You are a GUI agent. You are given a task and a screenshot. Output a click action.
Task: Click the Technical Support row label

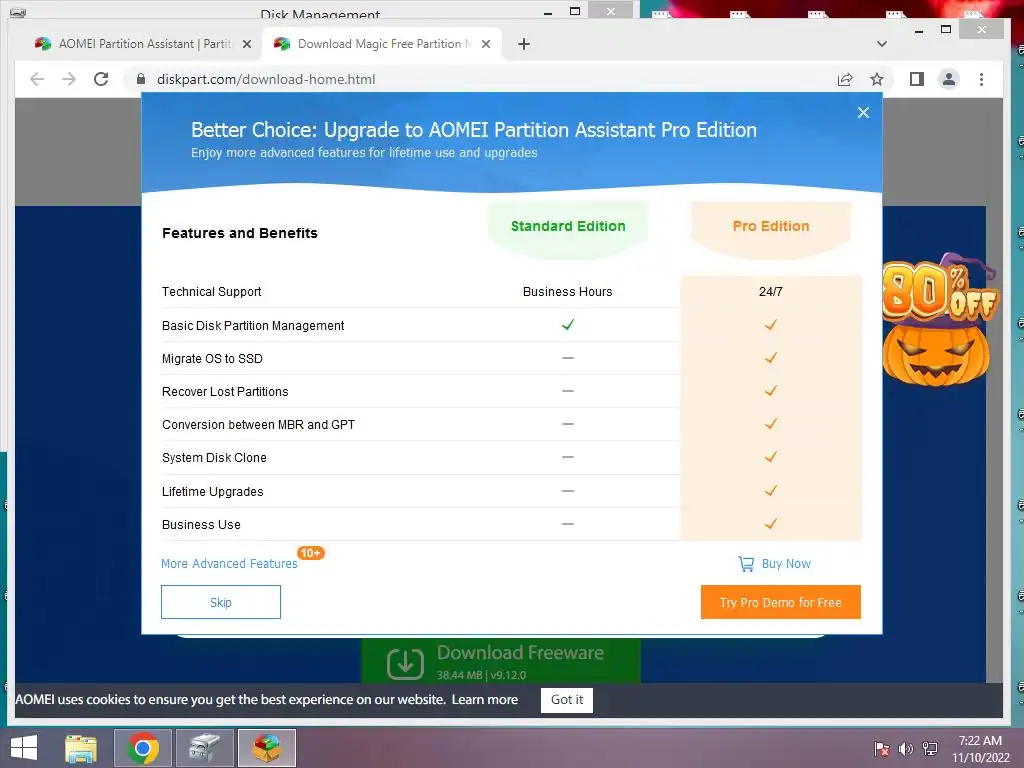(212, 292)
